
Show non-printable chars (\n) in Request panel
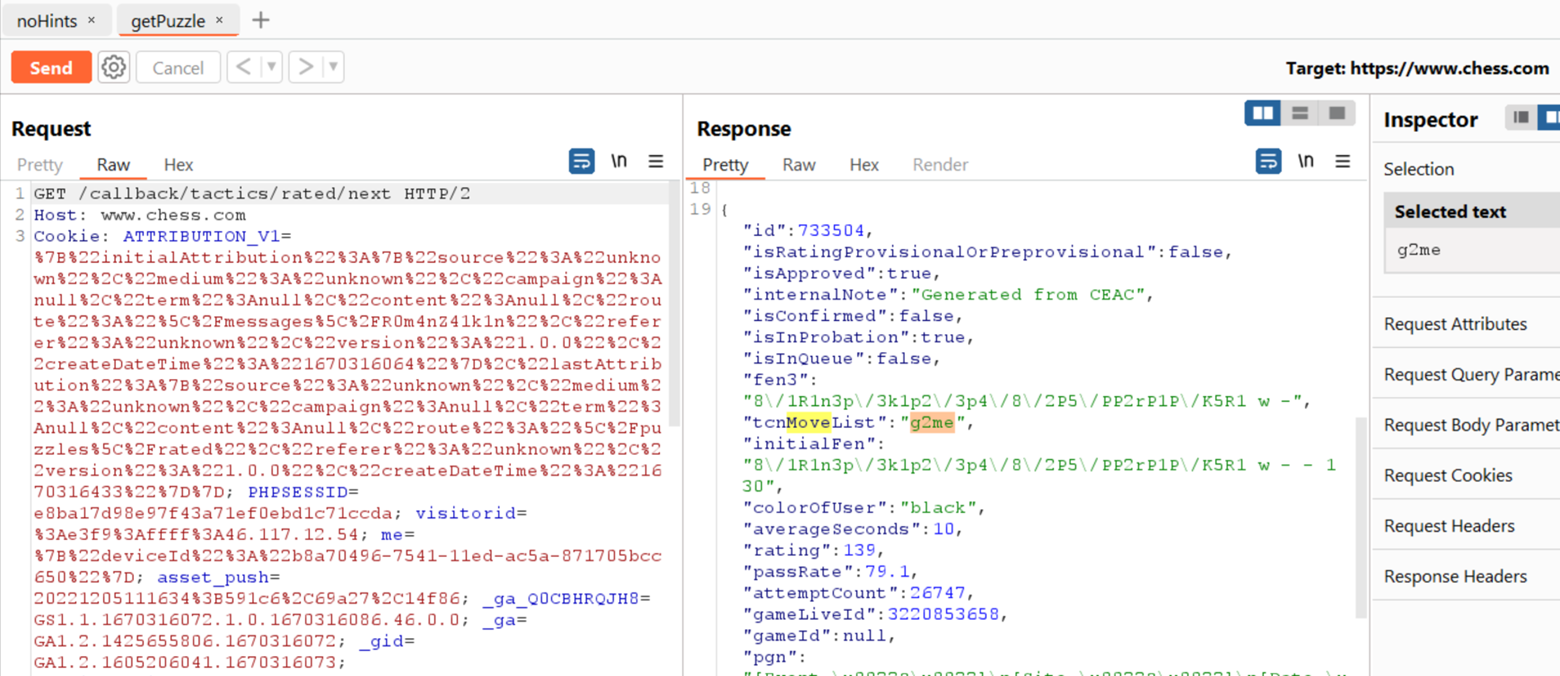click(x=619, y=161)
